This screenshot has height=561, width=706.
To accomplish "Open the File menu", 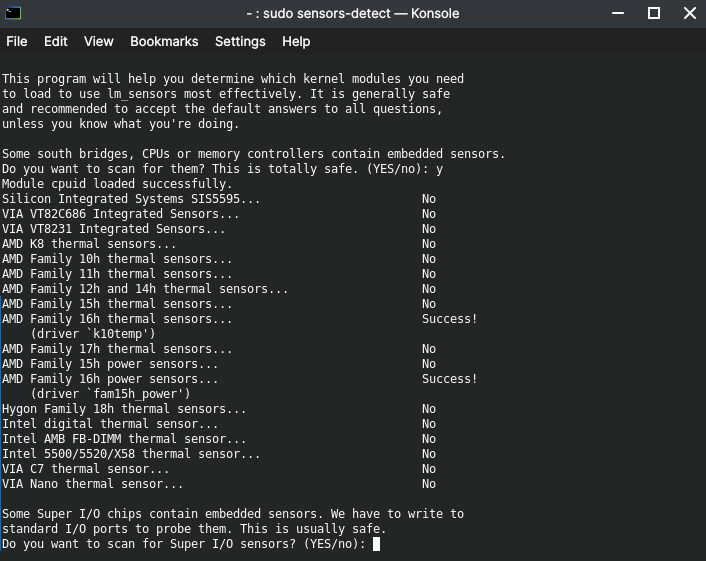I will (17, 41).
